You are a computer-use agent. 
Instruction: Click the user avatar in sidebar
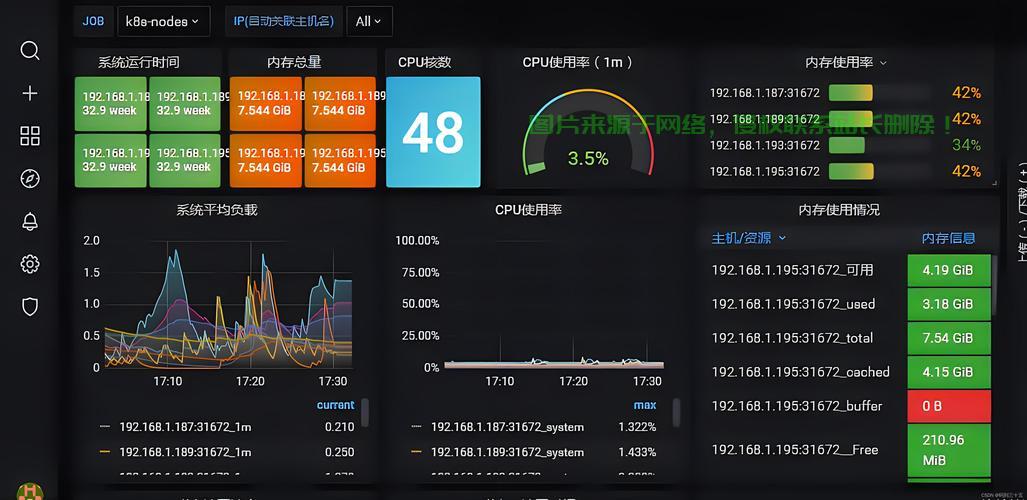click(x=29, y=491)
